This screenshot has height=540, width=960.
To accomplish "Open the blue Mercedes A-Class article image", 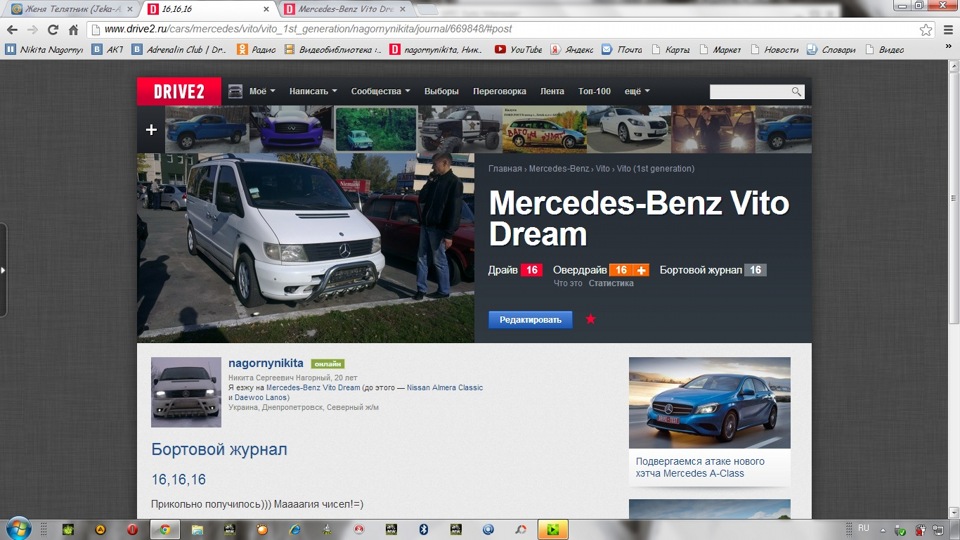I will (x=710, y=403).
